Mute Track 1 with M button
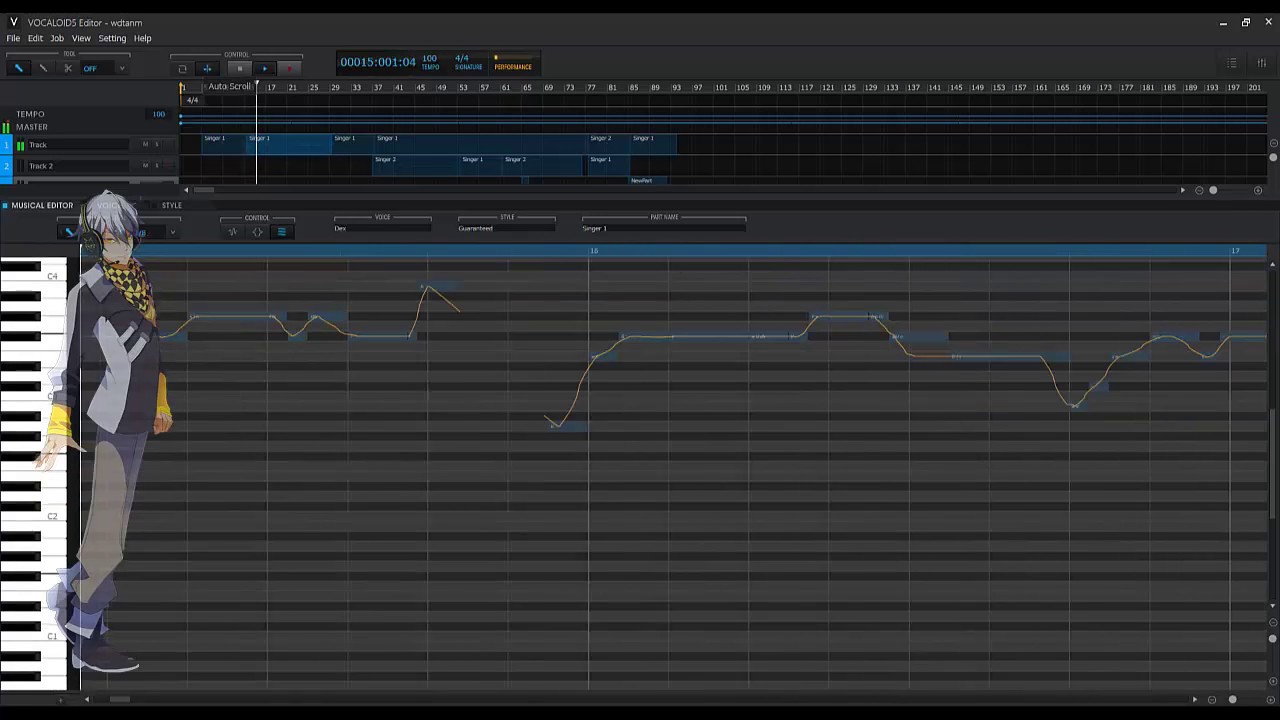1280x720 pixels. coord(145,145)
